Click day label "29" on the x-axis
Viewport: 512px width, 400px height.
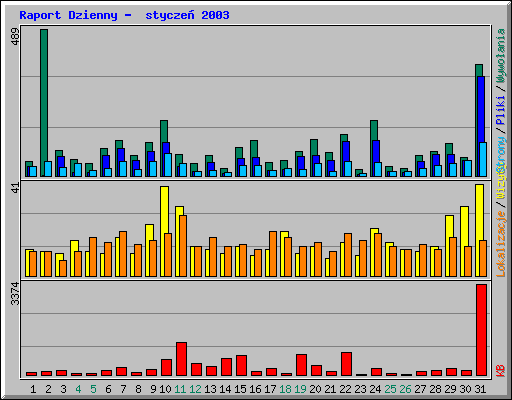pos(450,389)
